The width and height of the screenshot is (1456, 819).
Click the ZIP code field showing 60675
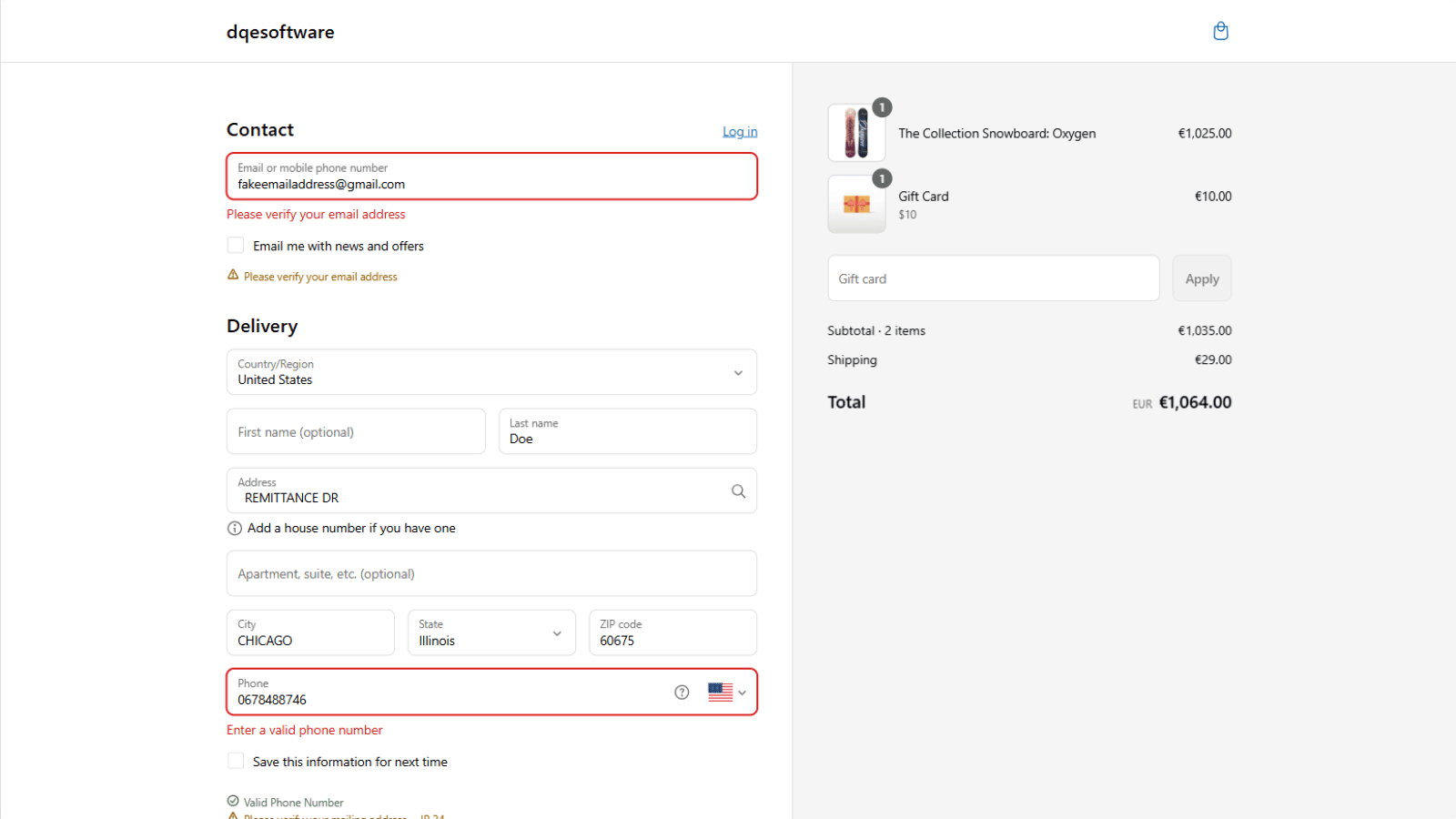point(672,632)
